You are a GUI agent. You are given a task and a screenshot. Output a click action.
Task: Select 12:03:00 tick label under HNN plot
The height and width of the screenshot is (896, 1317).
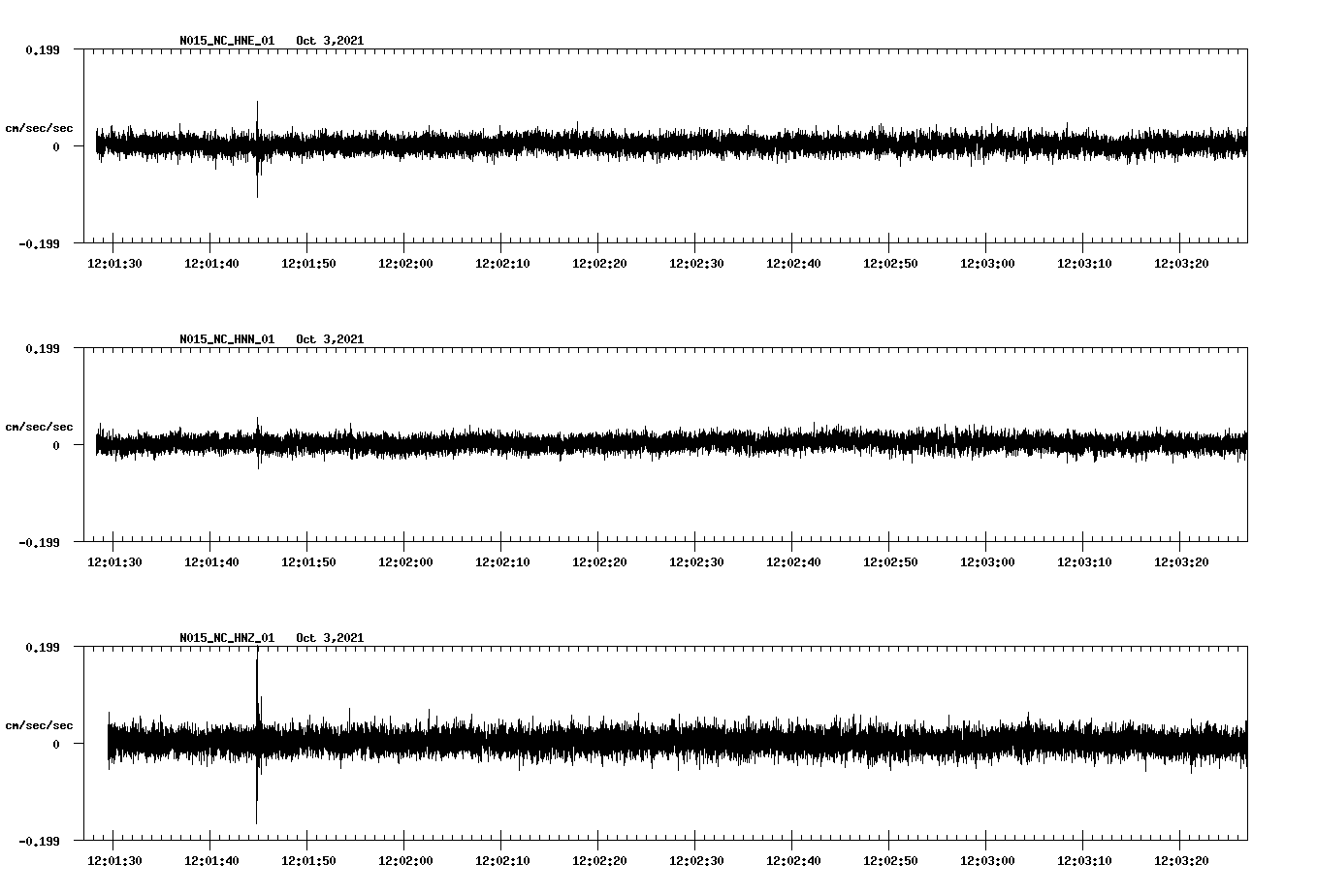coord(987,562)
